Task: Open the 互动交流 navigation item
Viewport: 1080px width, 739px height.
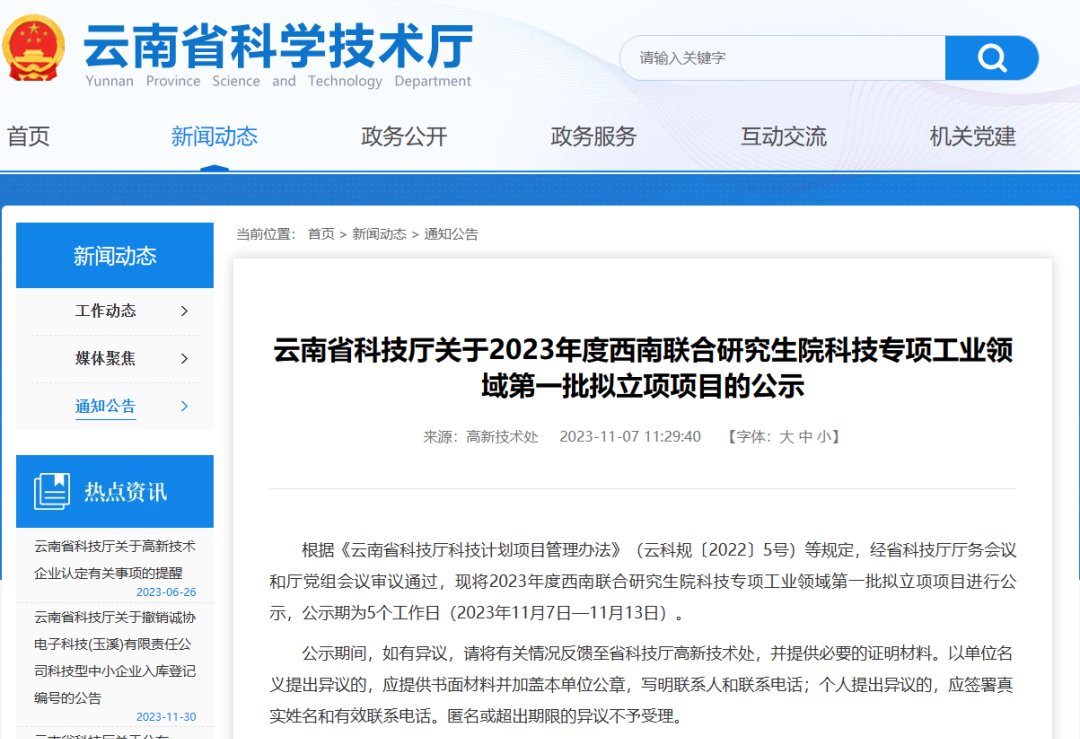Action: [783, 137]
